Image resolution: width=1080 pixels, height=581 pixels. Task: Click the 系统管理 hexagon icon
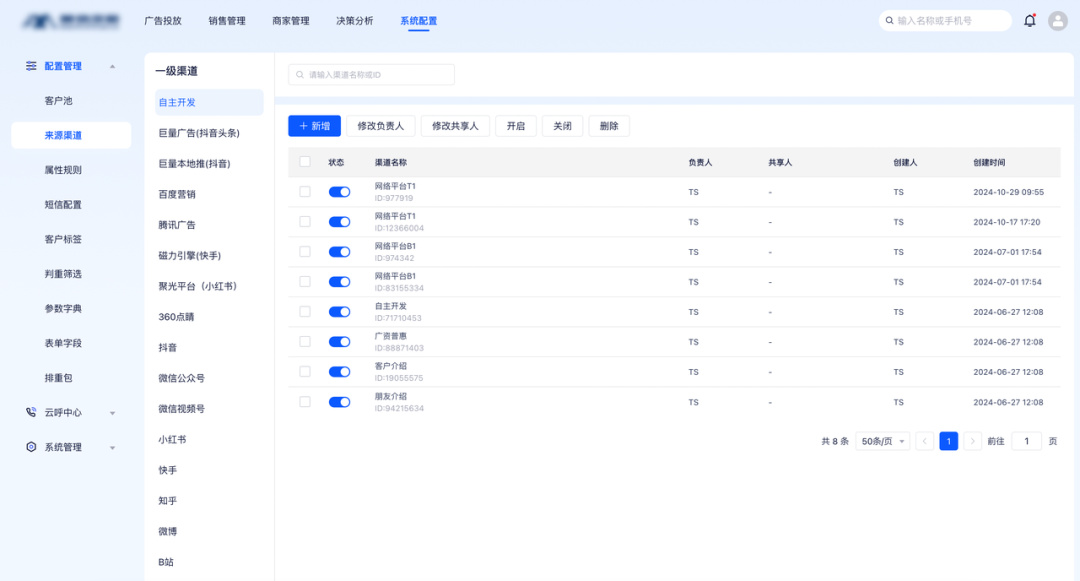(x=31, y=447)
